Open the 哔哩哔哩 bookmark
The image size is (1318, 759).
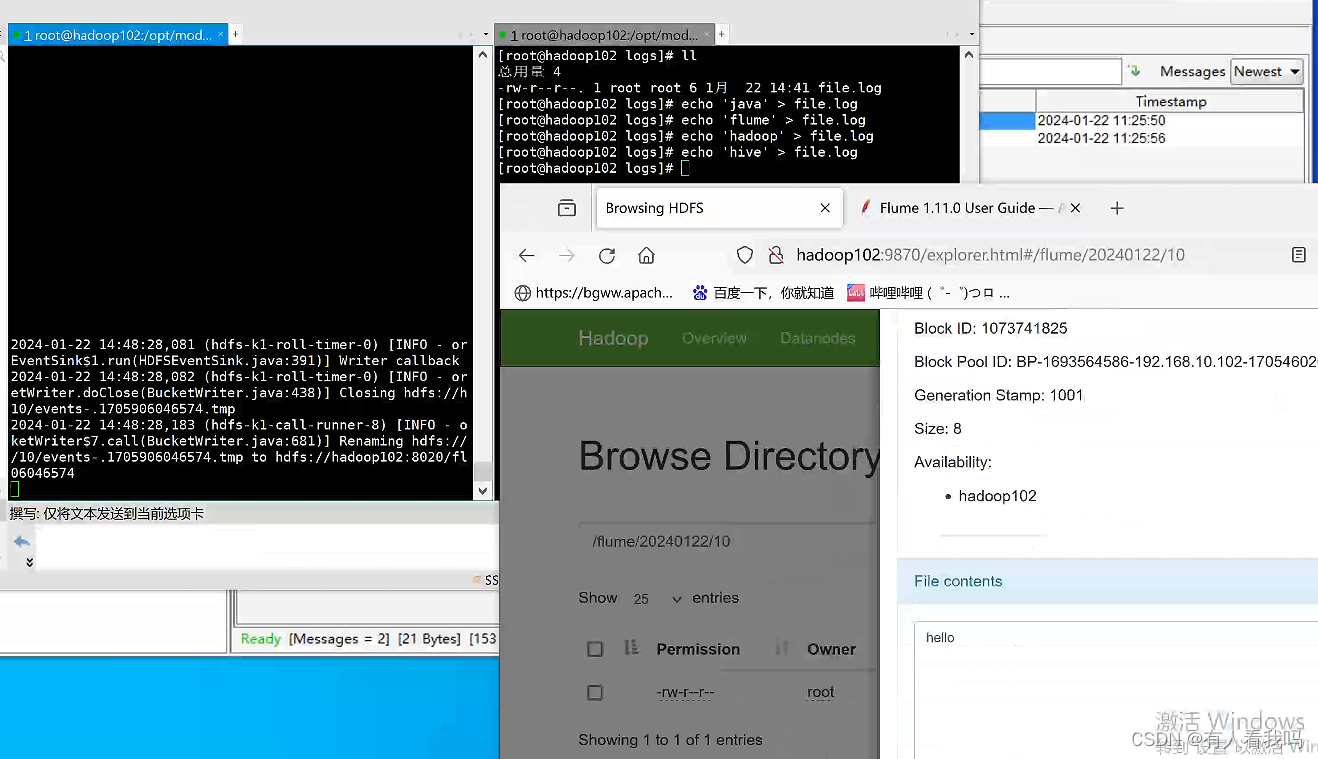929,293
